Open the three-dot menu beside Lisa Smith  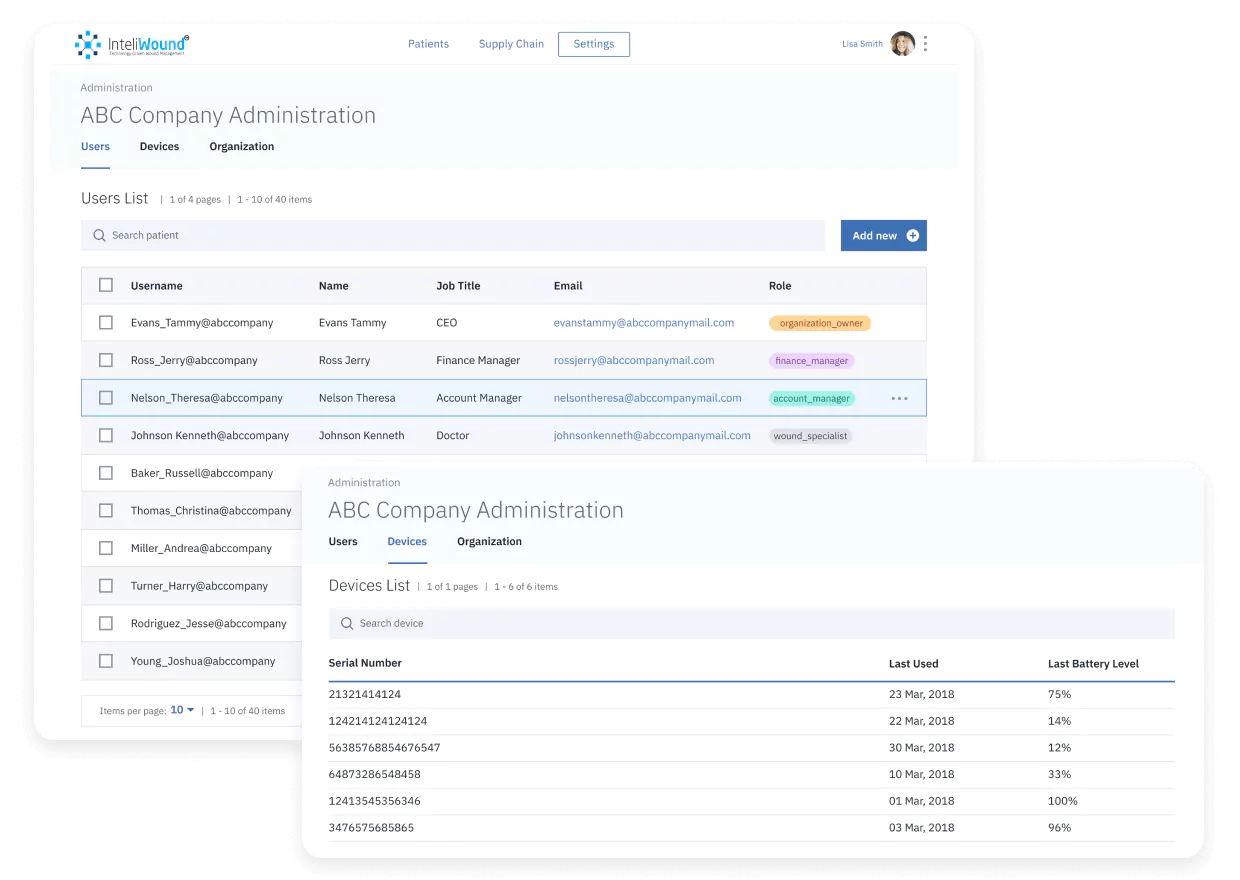[x=926, y=44]
